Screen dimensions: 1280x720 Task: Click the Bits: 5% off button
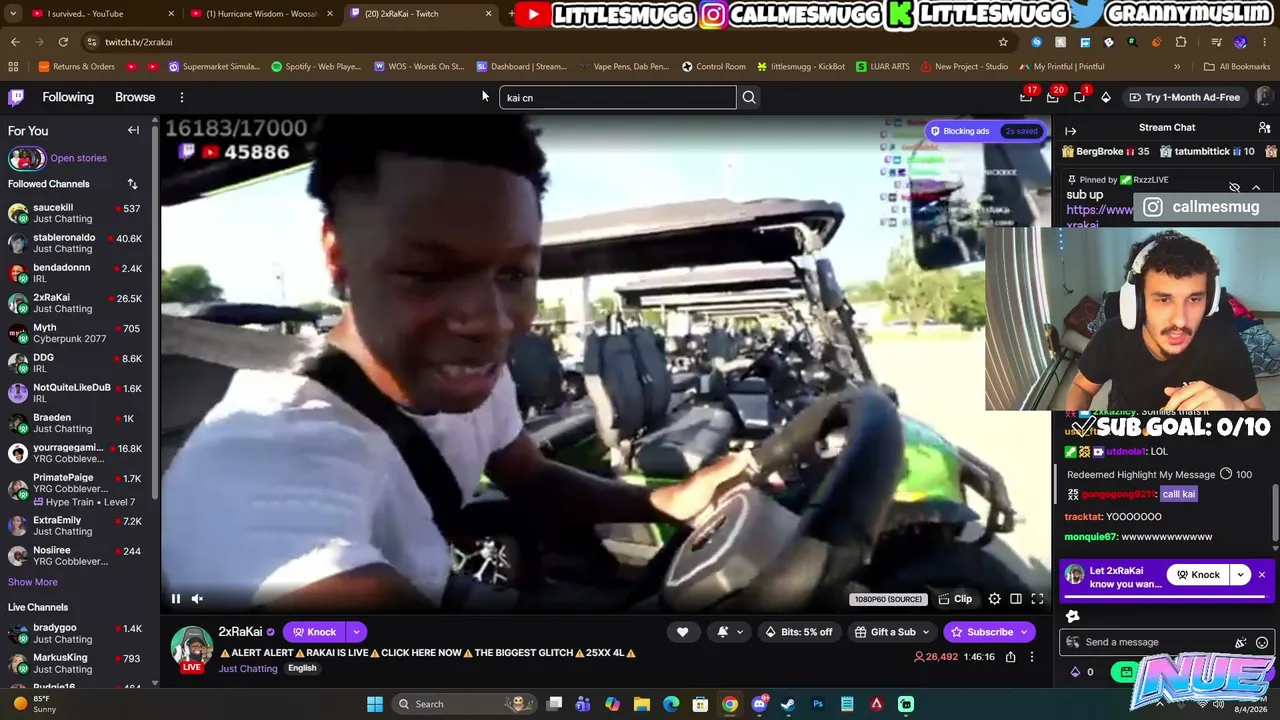[798, 632]
